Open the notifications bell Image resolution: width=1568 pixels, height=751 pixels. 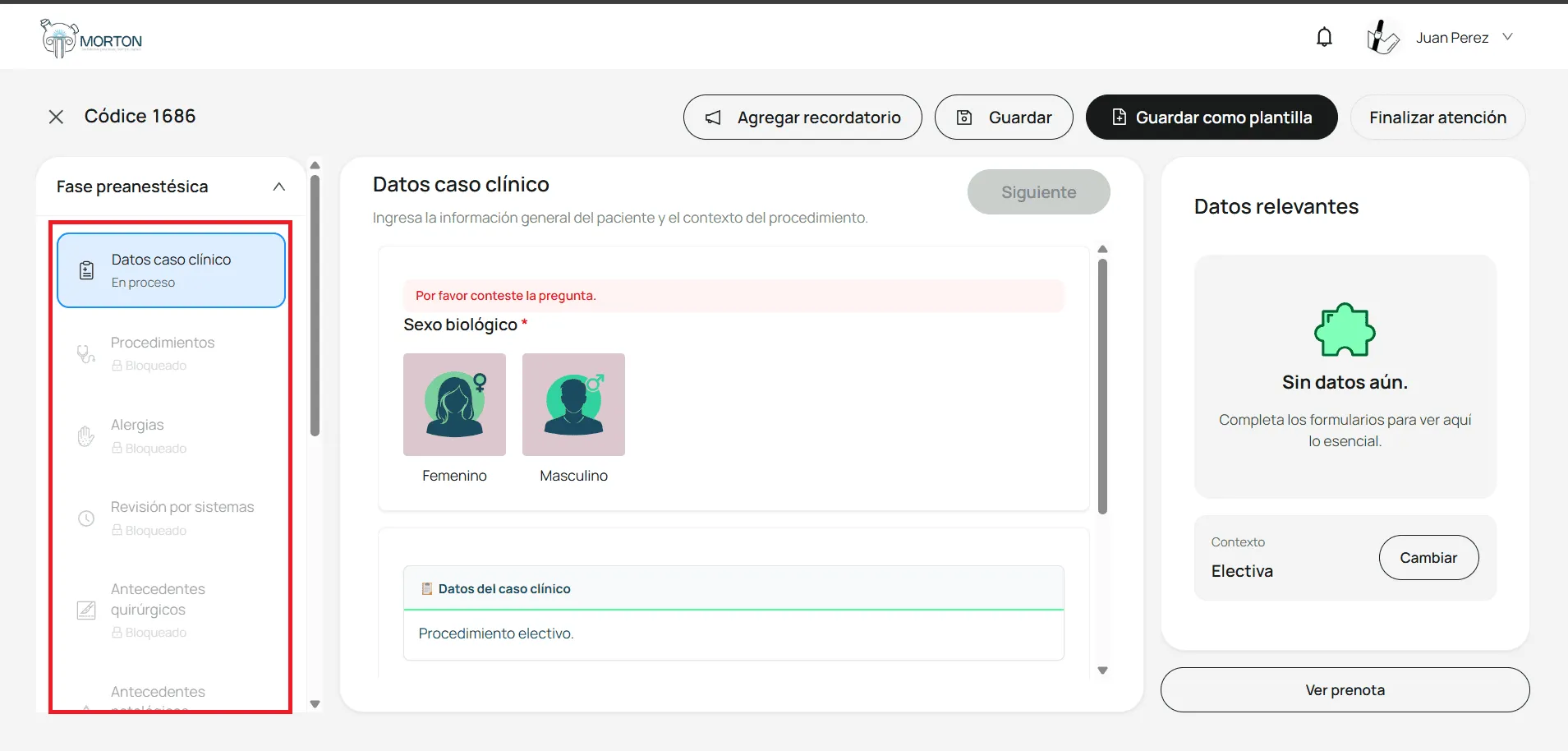point(1324,37)
